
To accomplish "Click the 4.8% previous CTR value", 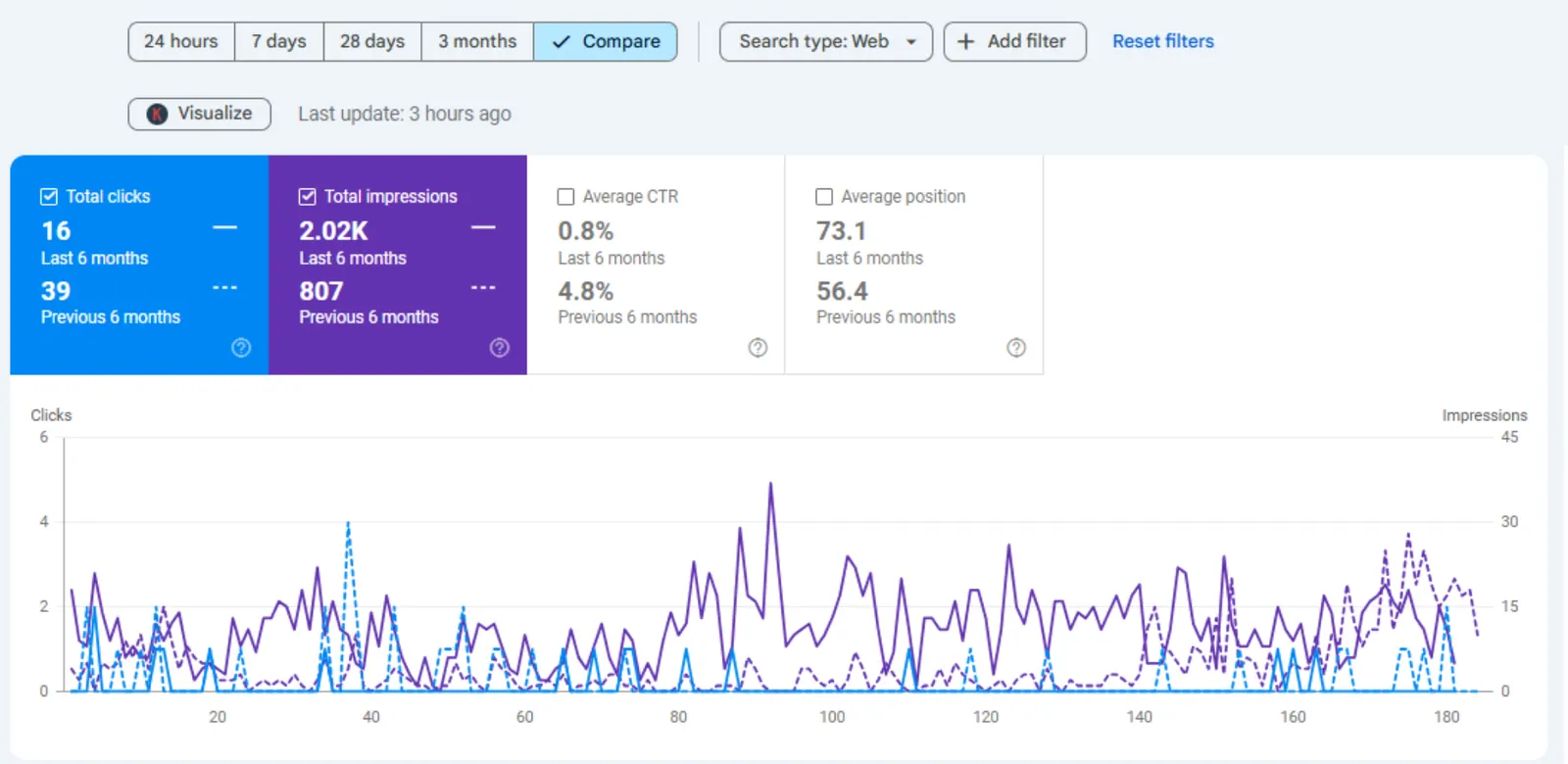I will pos(586,291).
